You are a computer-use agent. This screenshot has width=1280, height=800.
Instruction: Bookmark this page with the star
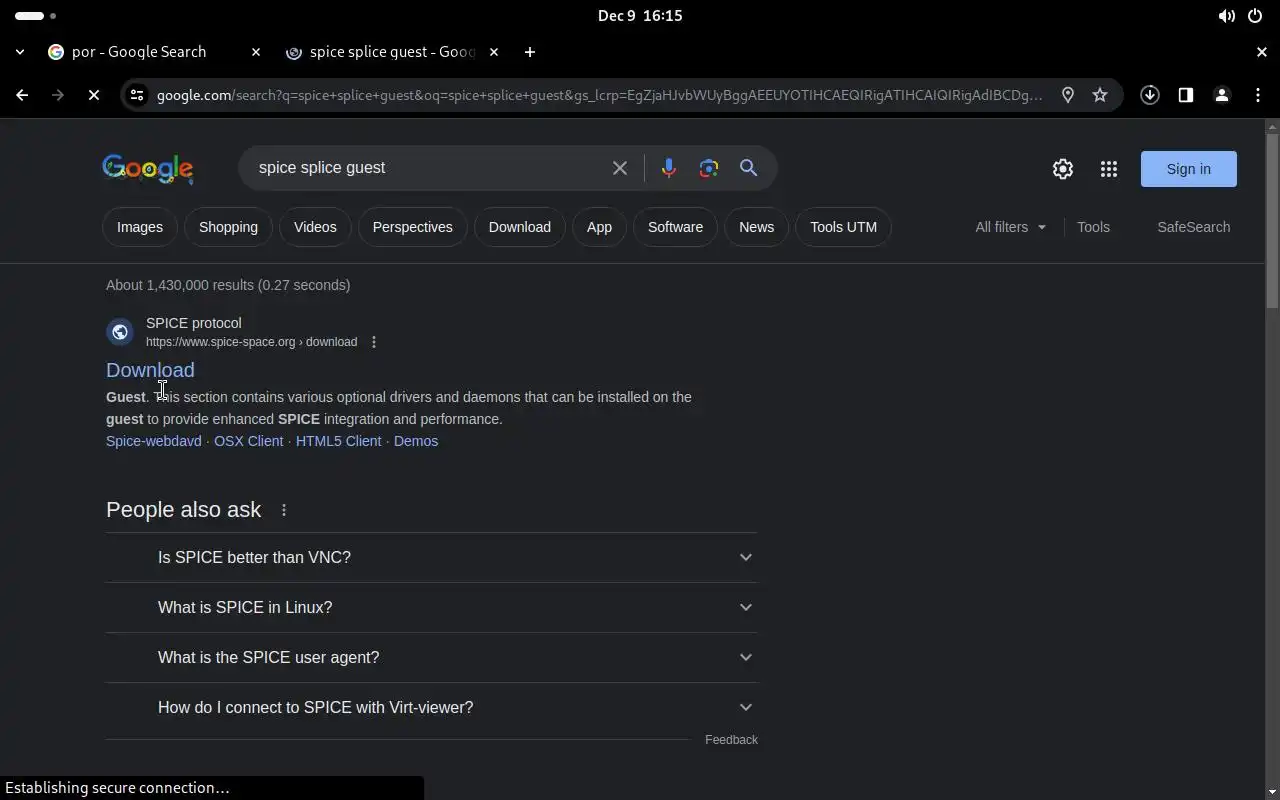tap(1100, 95)
